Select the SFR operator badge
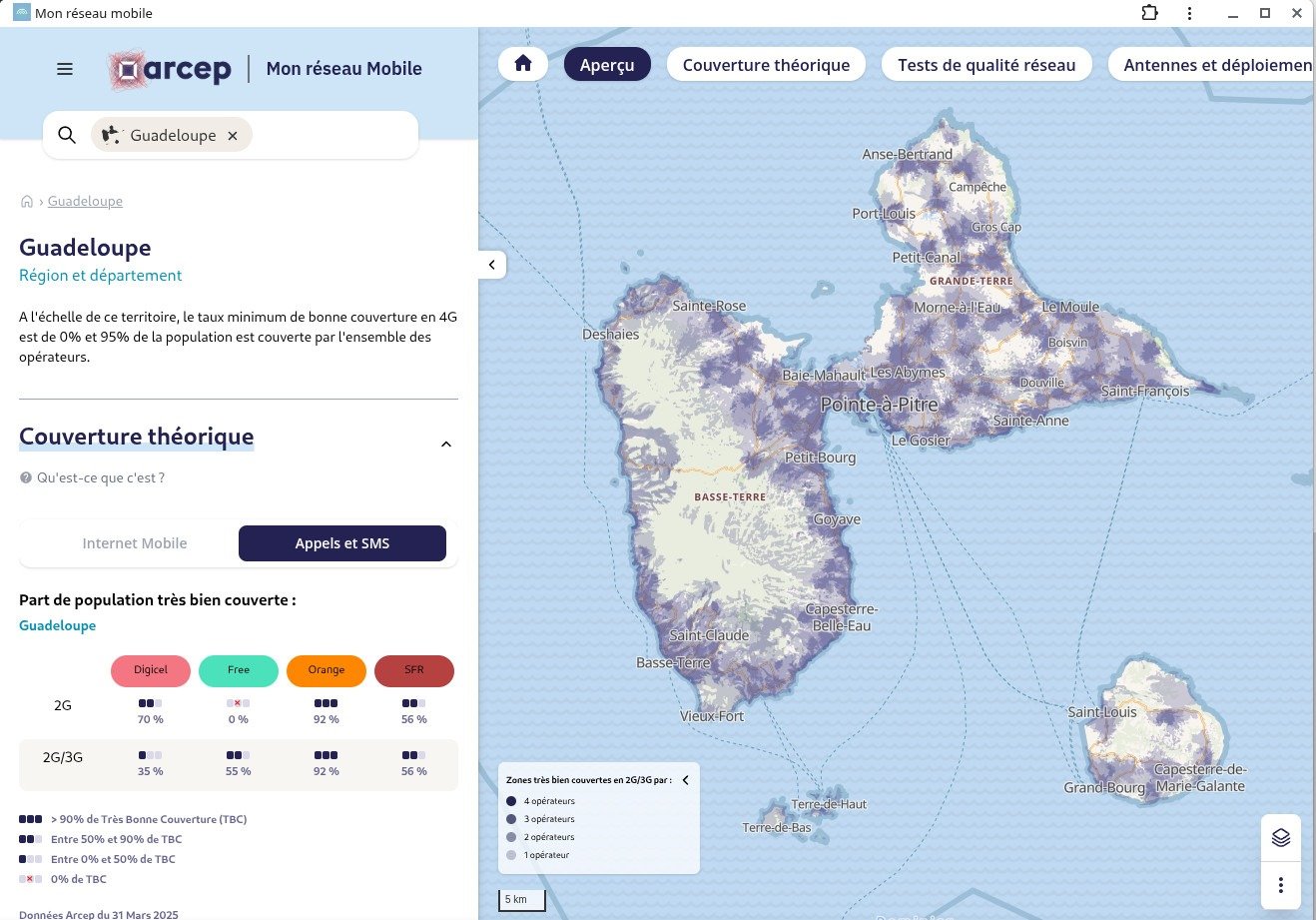This screenshot has width=1316, height=920. pos(414,670)
